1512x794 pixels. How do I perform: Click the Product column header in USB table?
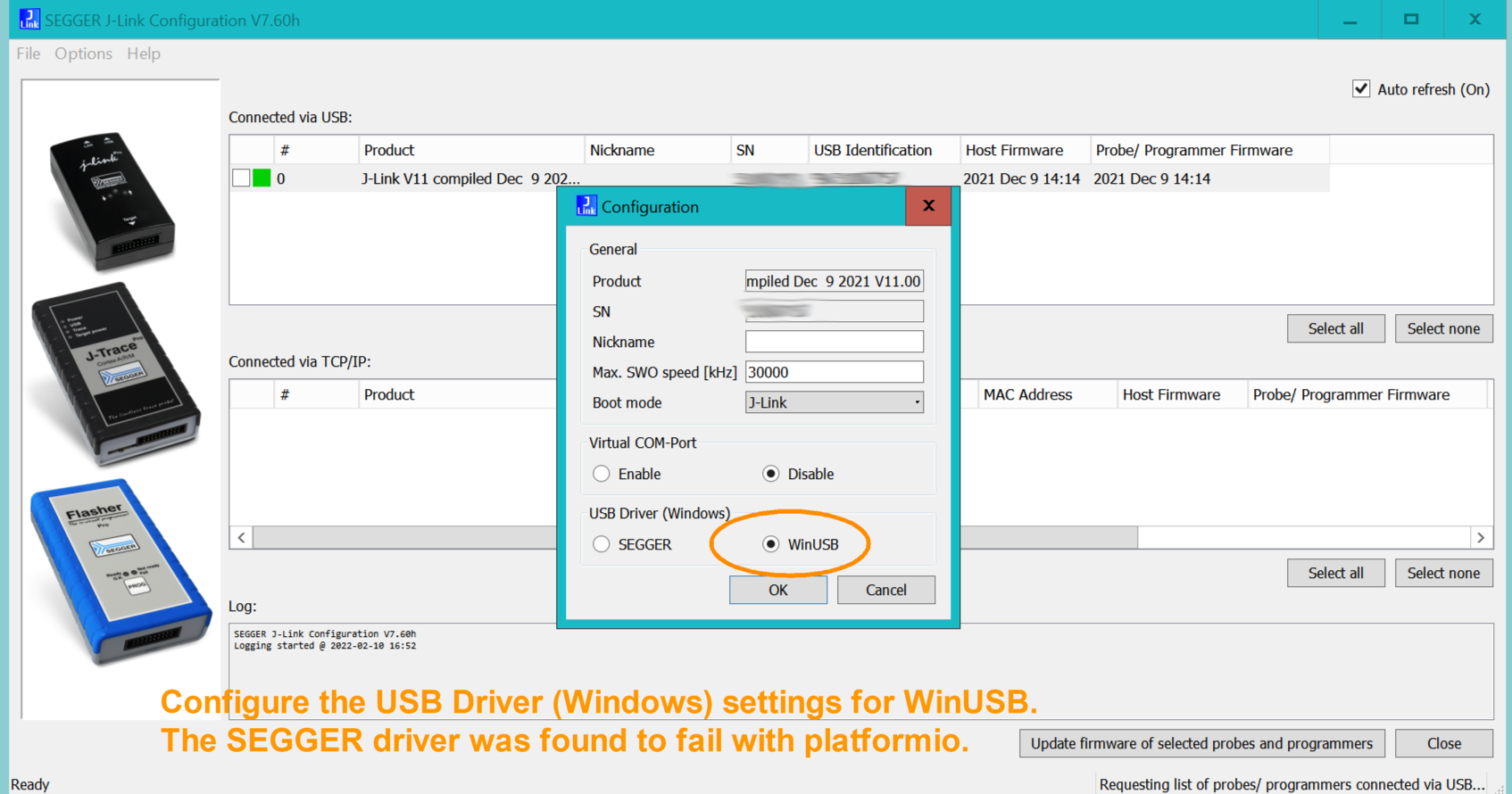(470, 150)
